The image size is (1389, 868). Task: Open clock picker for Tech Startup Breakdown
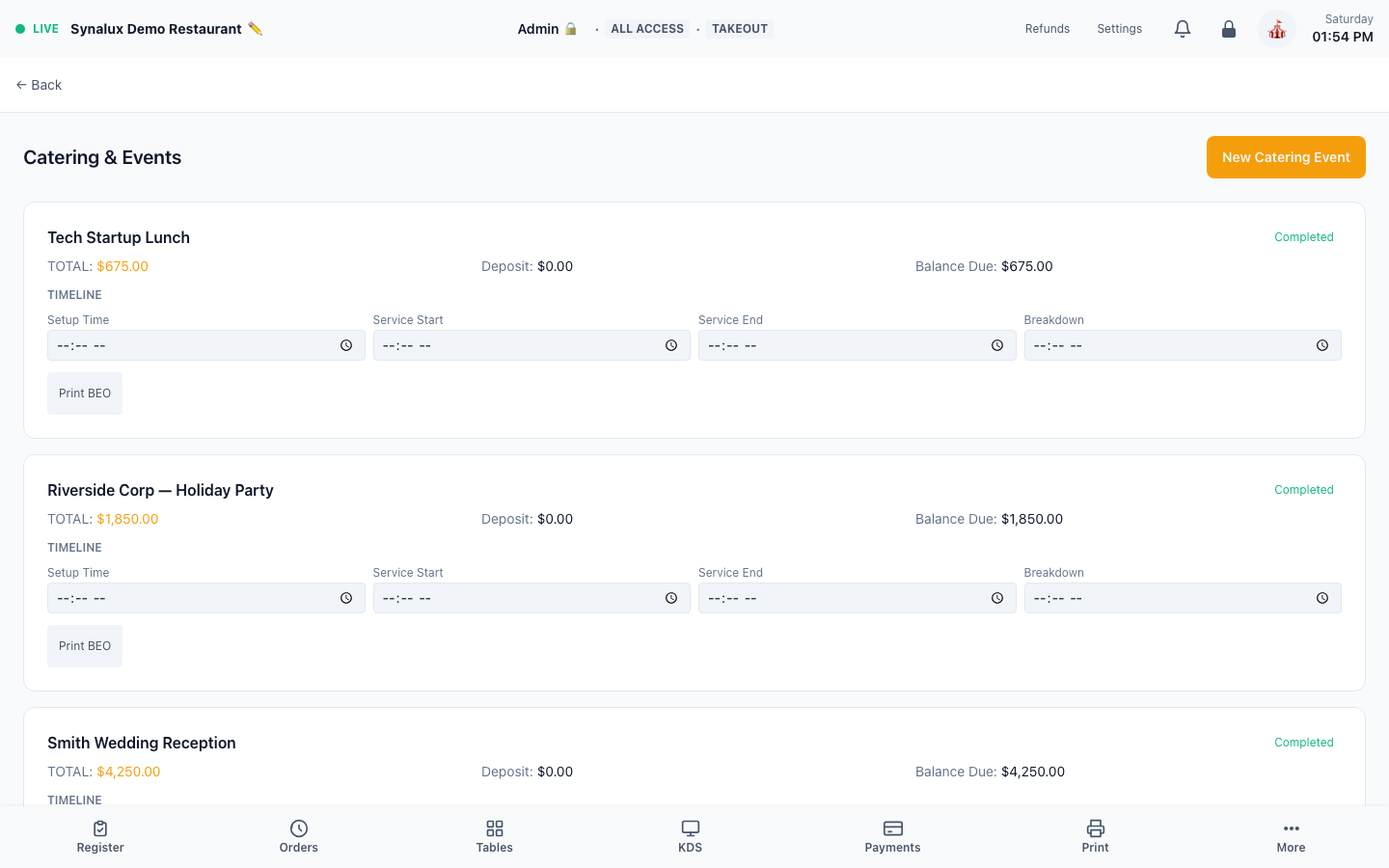[1322, 345]
